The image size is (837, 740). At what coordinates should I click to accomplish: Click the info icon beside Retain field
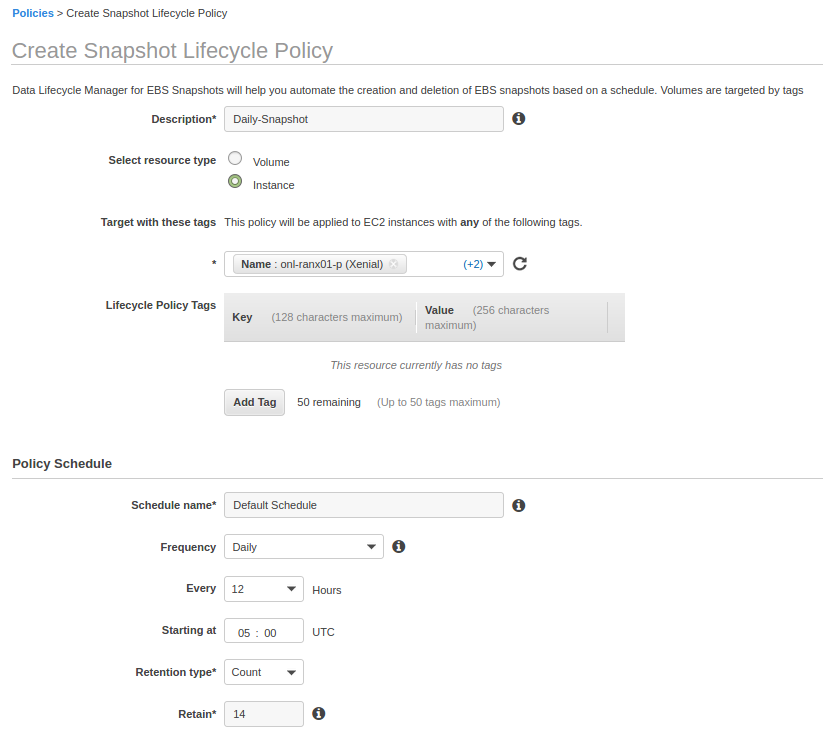pos(319,713)
